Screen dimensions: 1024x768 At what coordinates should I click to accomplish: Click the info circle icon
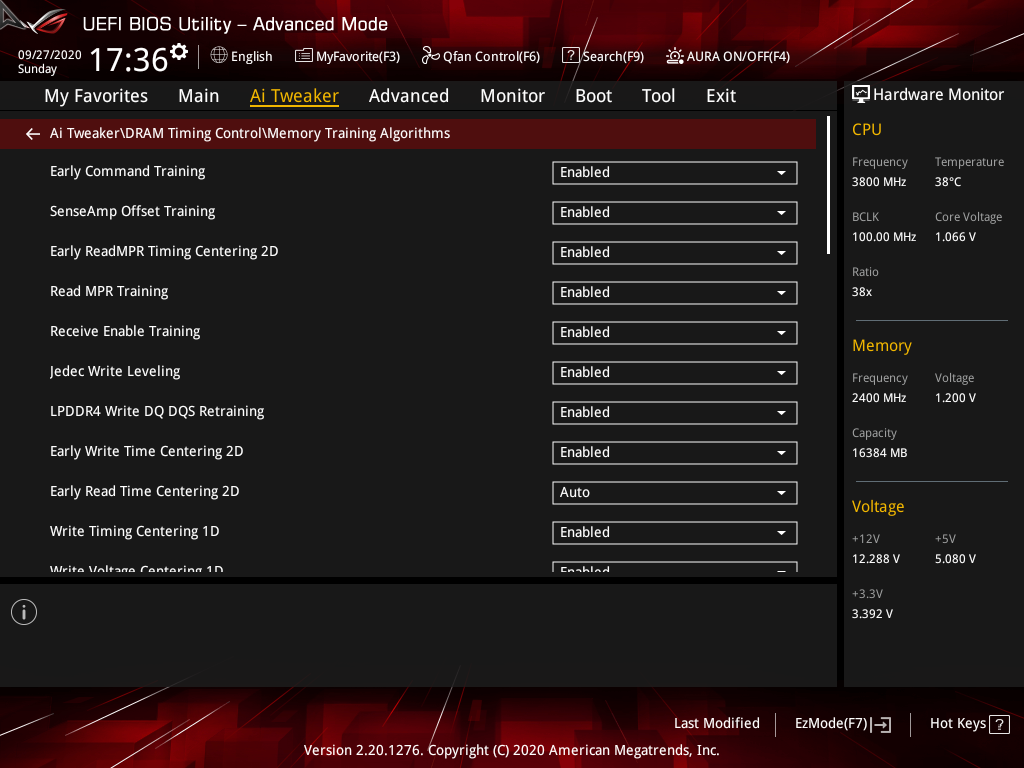[24, 613]
